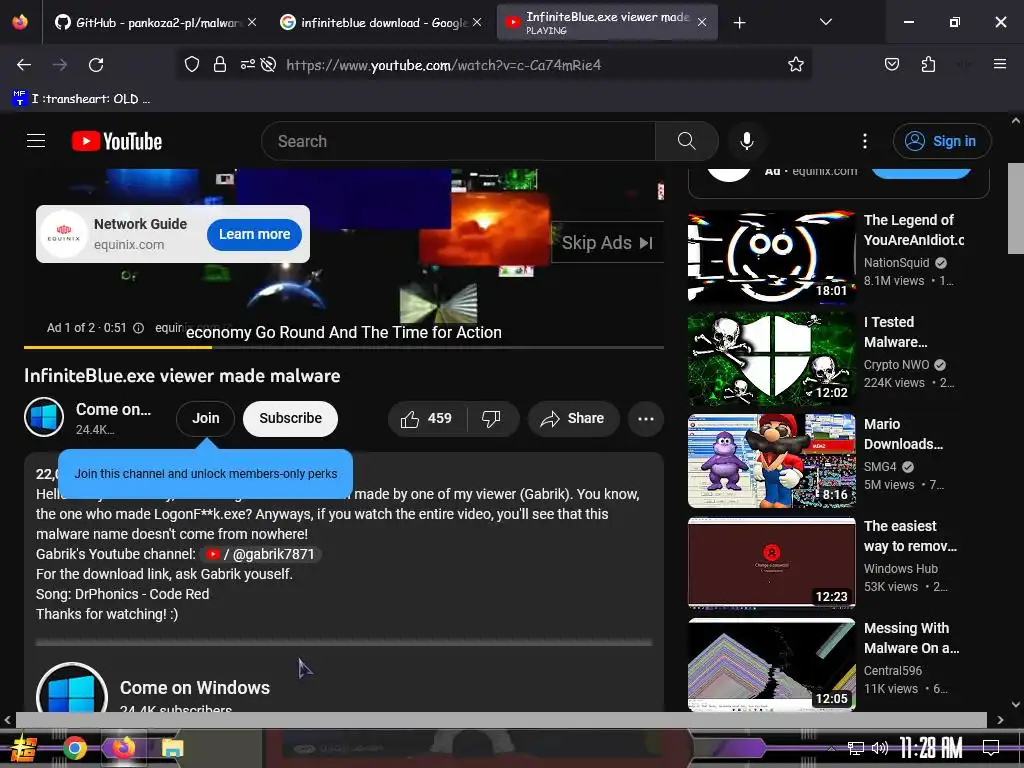Viewport: 1024px width, 768px height.
Task: Open the YouTube guide hamburger menu
Action: tap(36, 141)
